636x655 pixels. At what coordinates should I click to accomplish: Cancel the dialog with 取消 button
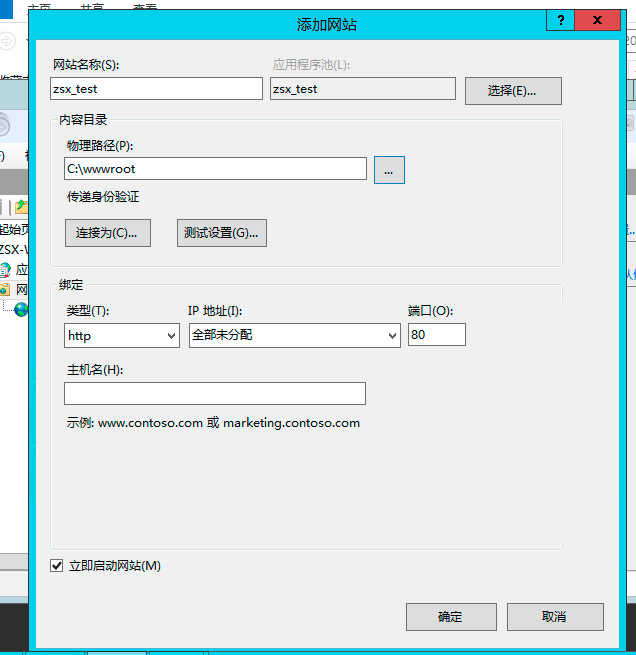click(555, 617)
